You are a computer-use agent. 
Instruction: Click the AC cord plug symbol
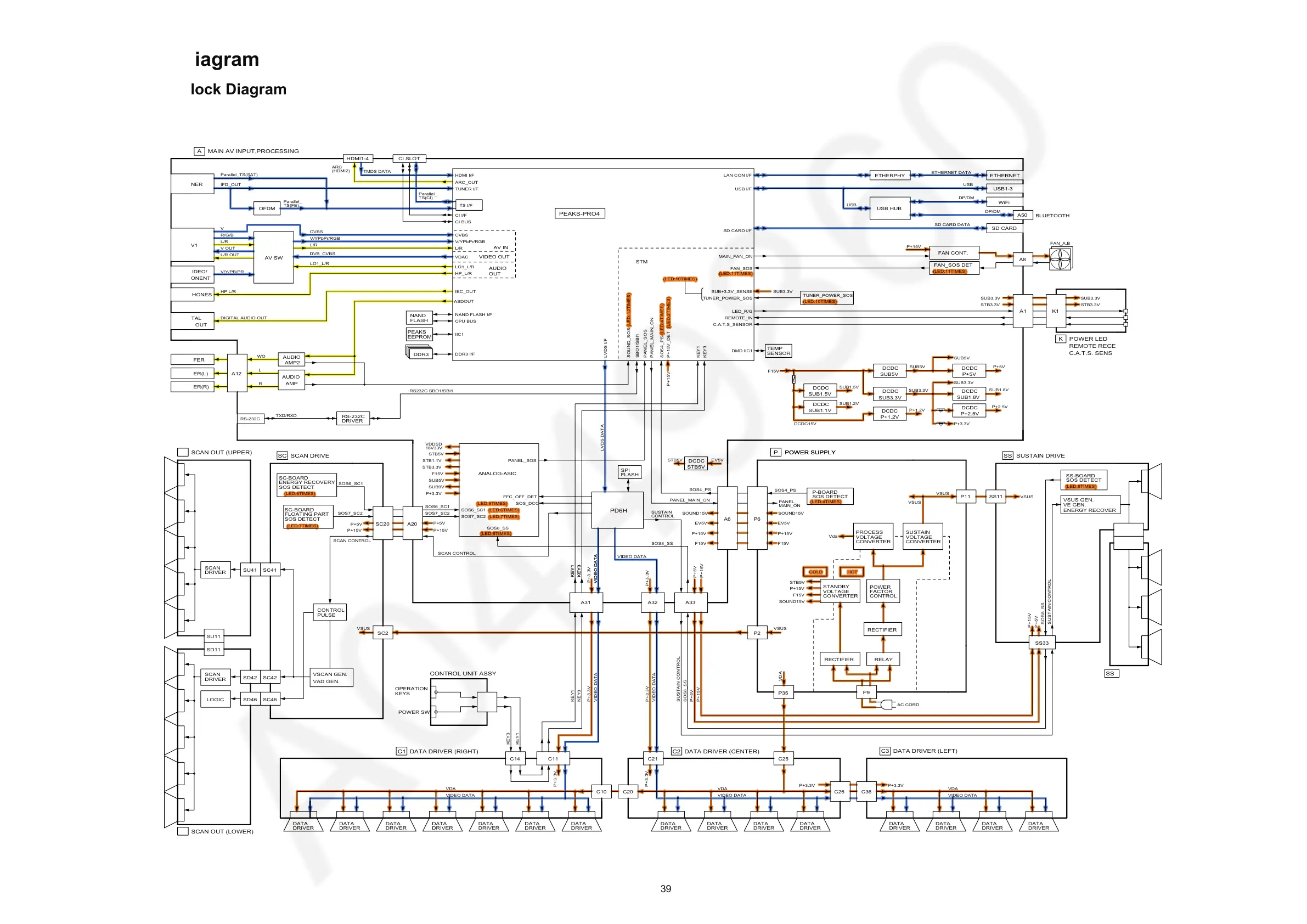887,705
